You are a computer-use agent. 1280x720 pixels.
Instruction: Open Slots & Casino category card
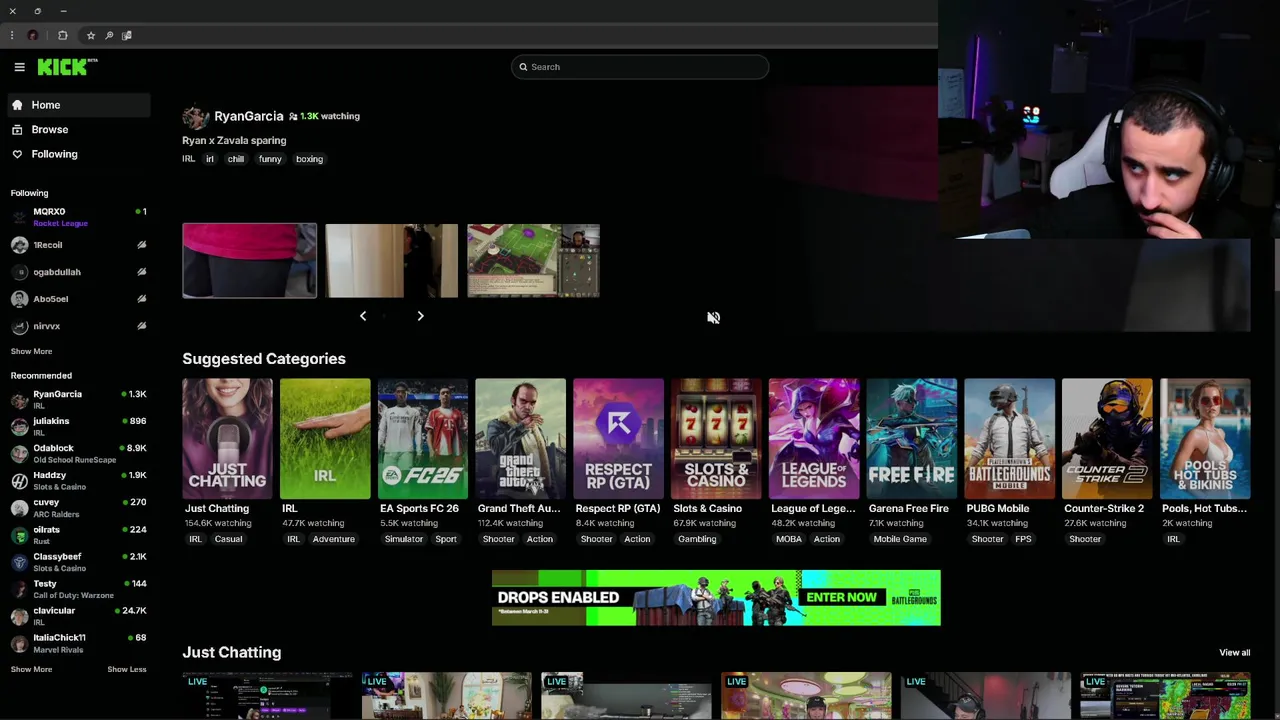click(x=716, y=439)
